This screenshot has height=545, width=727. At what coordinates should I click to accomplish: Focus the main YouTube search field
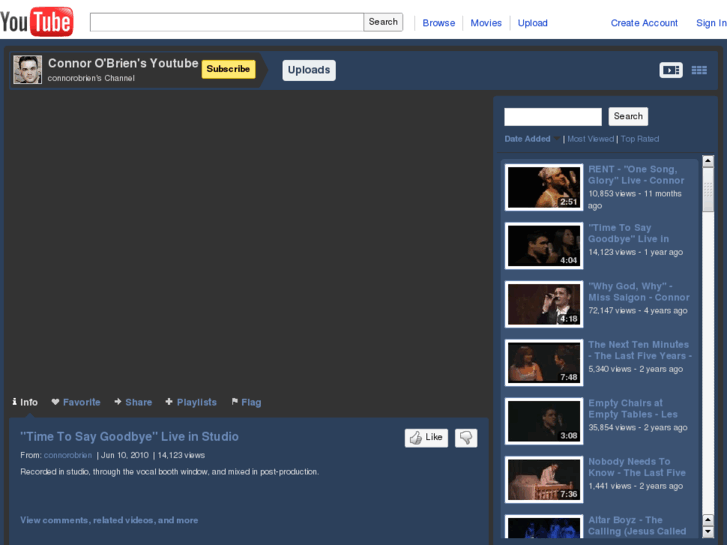227,22
